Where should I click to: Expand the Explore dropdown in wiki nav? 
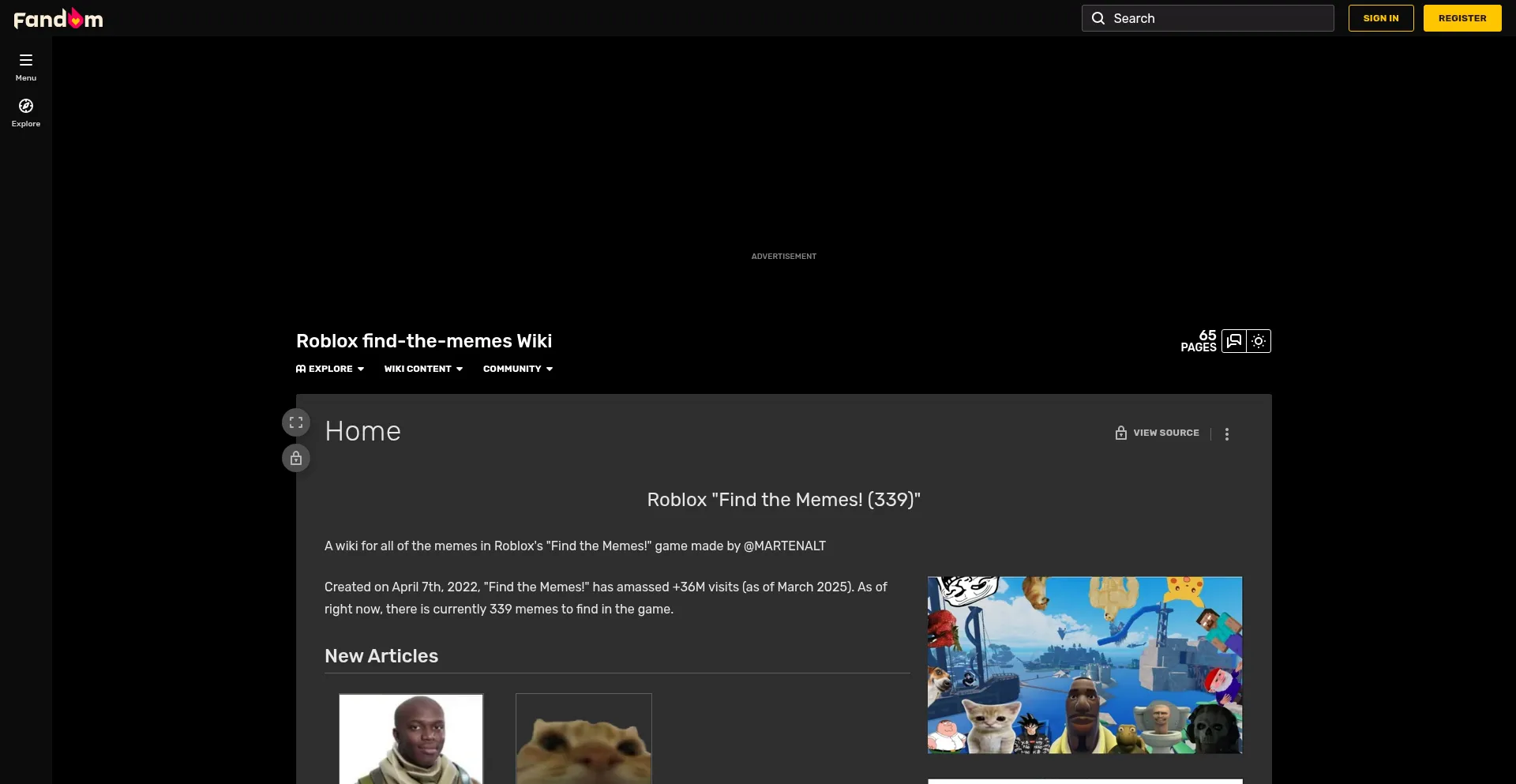(x=330, y=369)
